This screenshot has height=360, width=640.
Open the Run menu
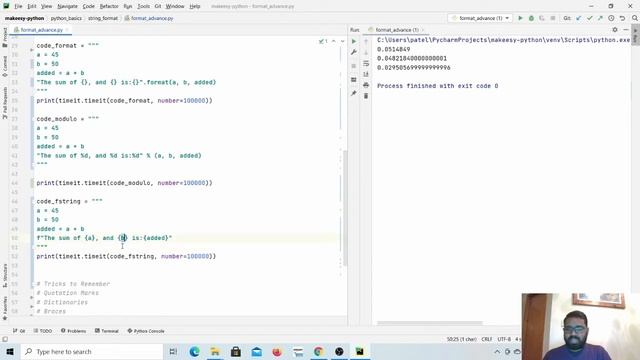[x=128, y=7]
